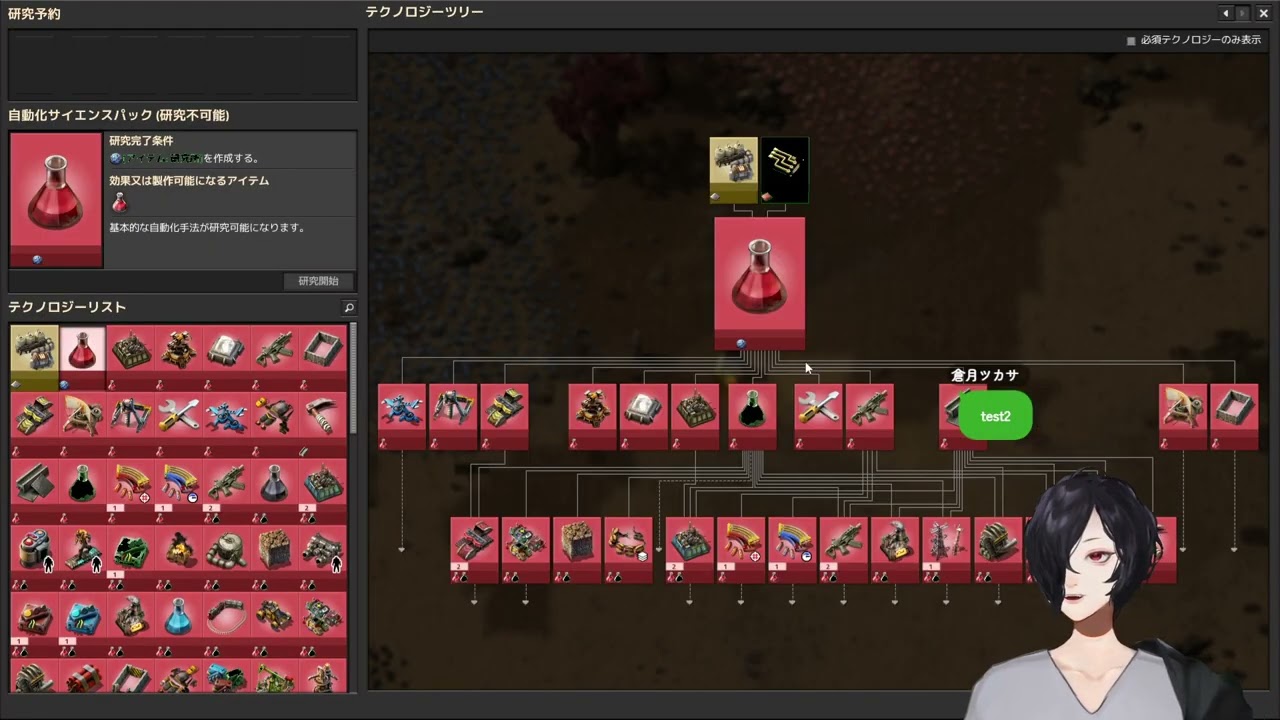Click the small red flask effect item
The image size is (1280, 720).
coord(119,203)
